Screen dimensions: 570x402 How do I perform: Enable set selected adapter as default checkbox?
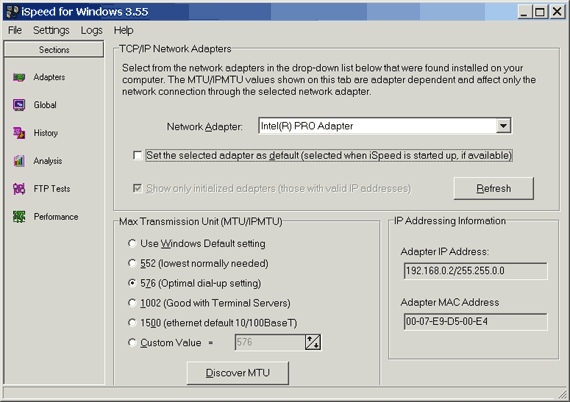point(137,156)
